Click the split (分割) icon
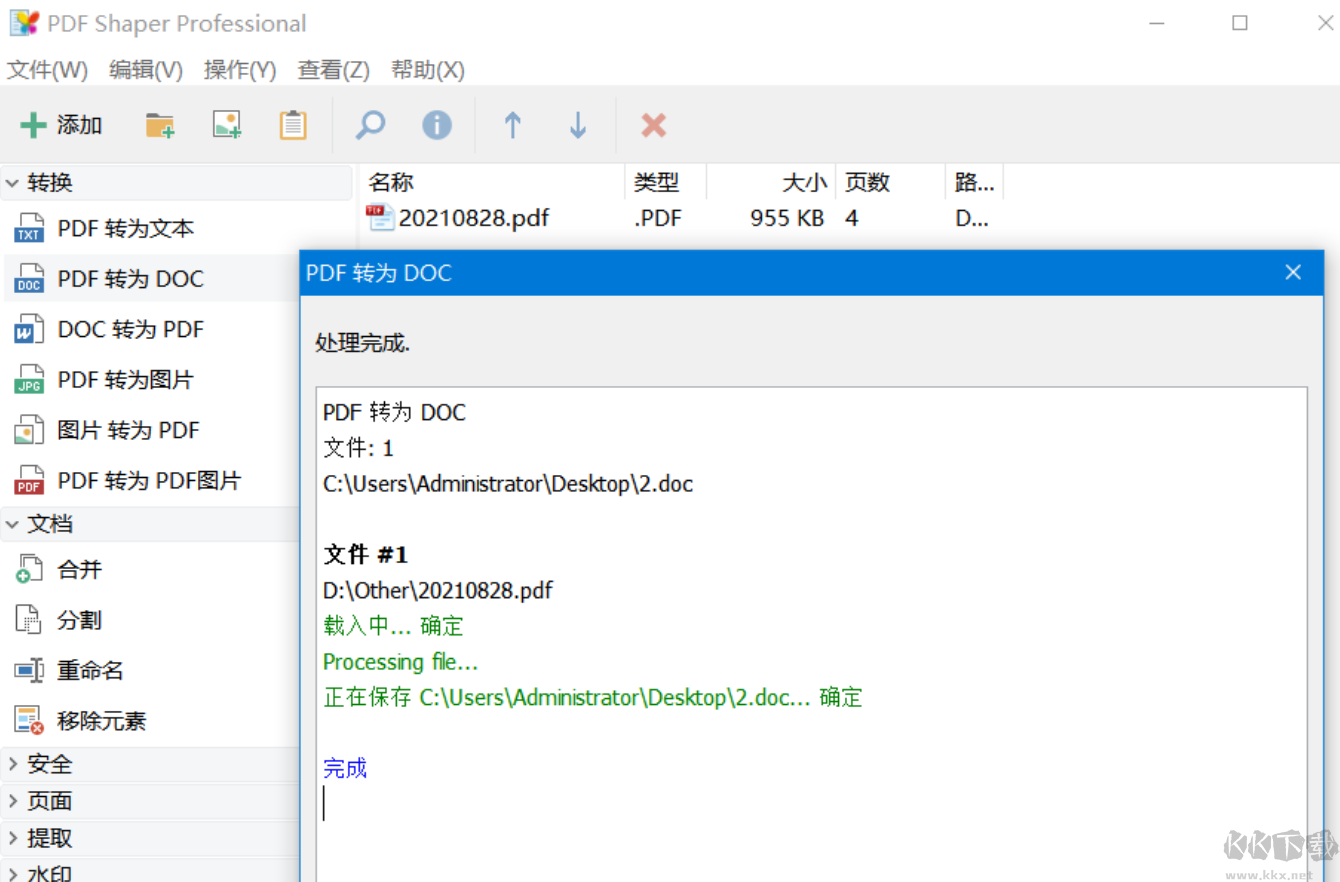 [29, 620]
